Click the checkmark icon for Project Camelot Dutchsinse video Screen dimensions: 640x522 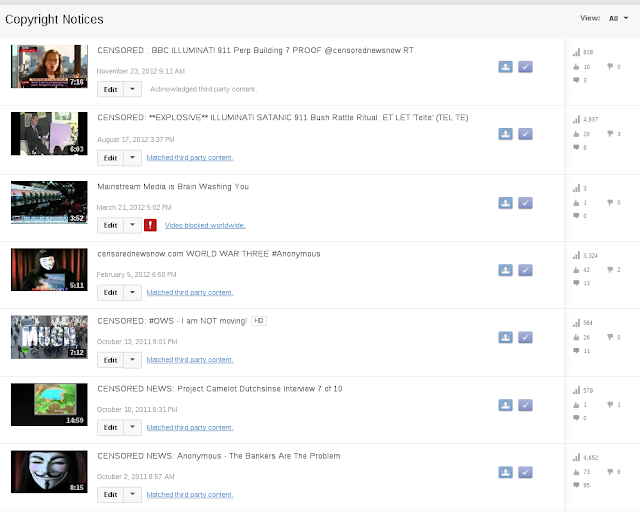(x=525, y=405)
